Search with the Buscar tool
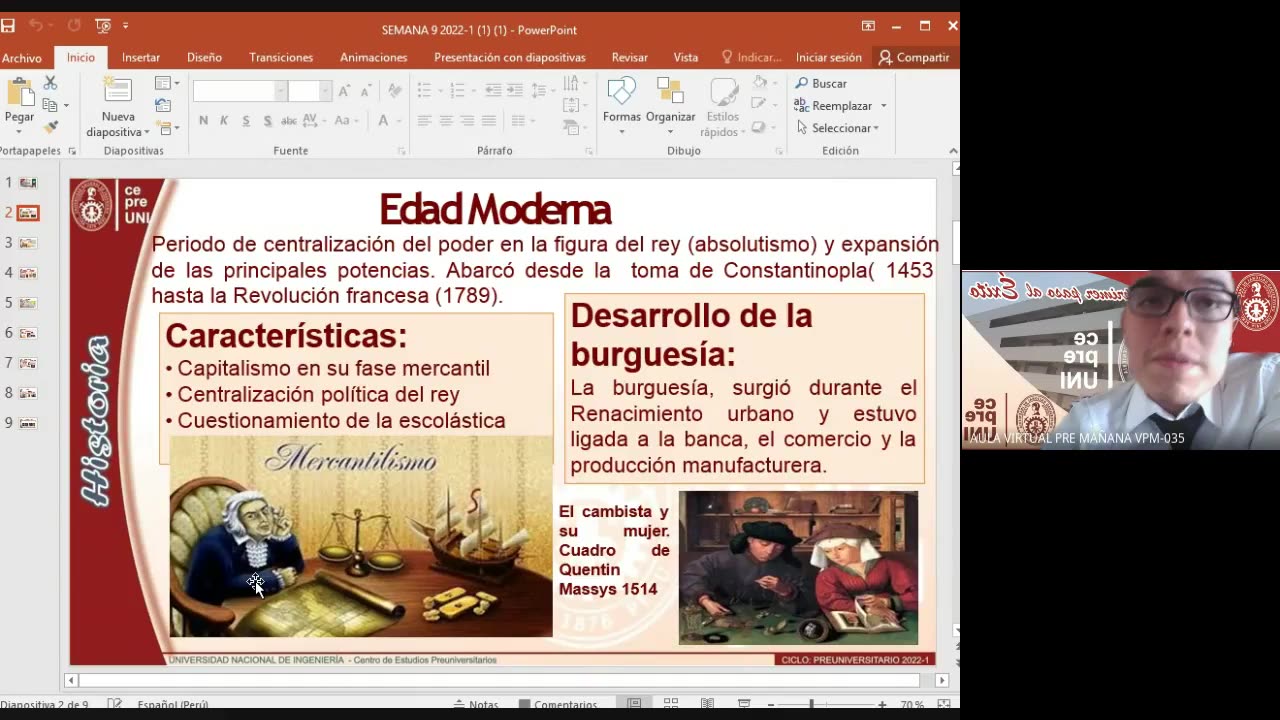Screen dimensions: 1280x720 (821, 83)
